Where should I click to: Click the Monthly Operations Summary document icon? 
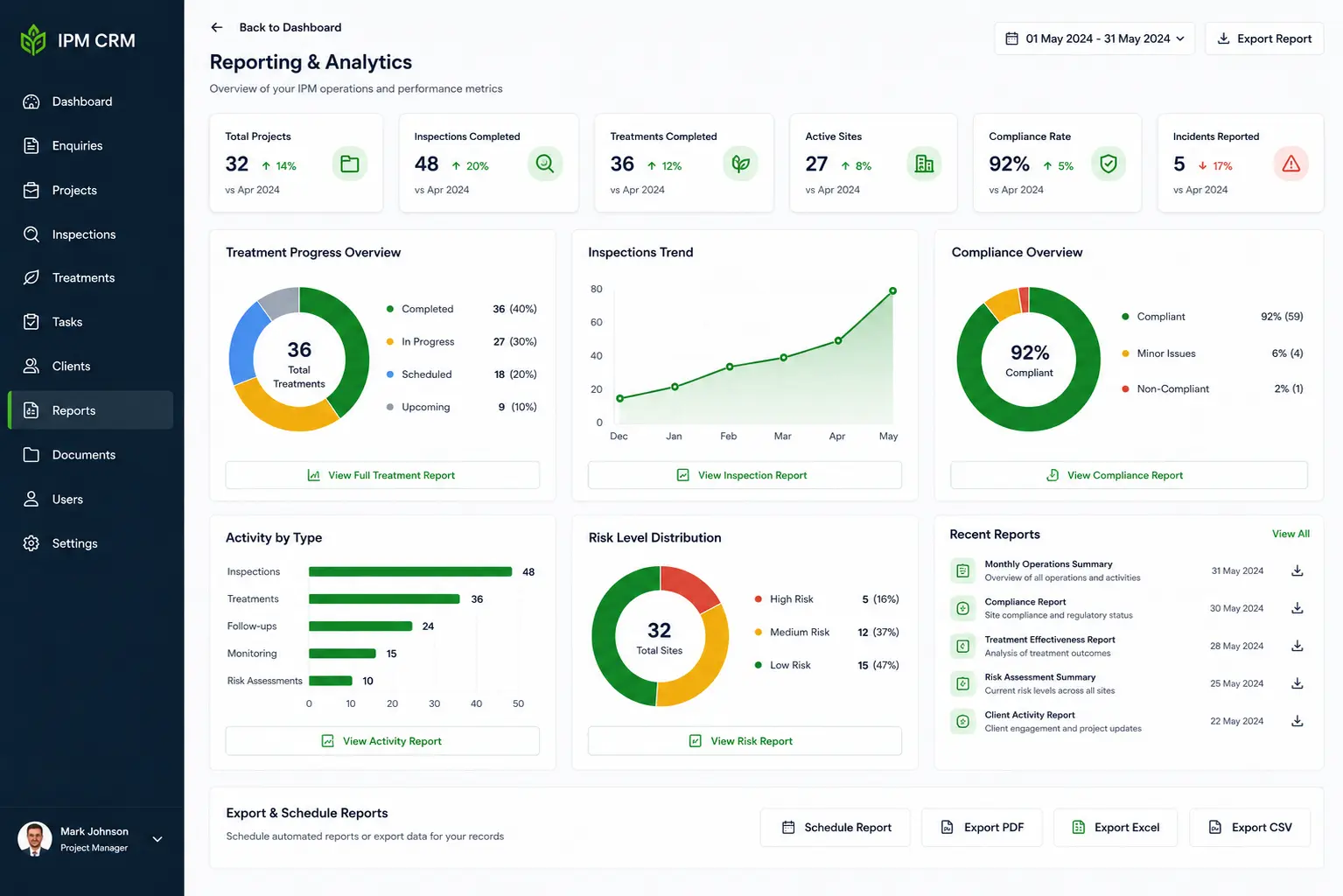(962, 570)
